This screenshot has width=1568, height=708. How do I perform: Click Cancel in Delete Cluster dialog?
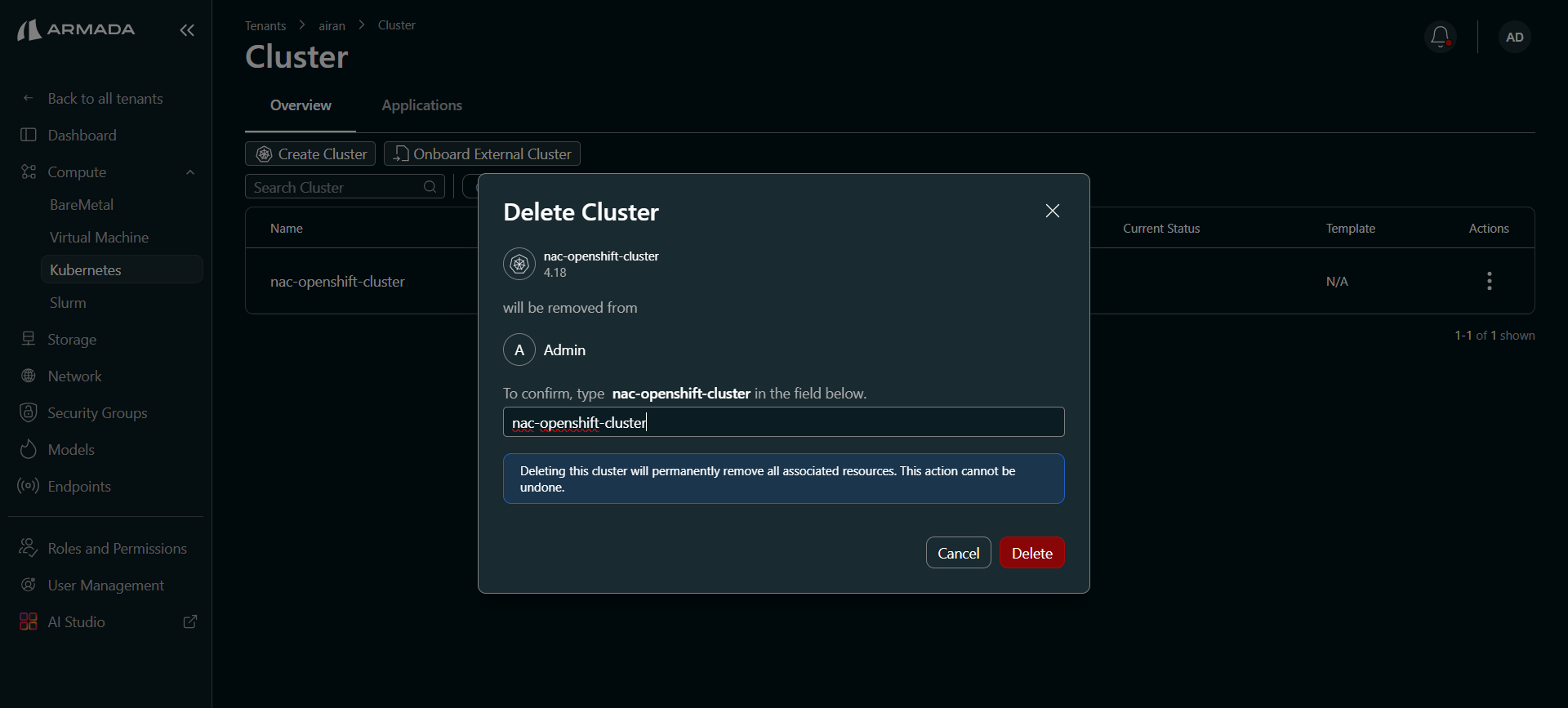coord(959,553)
